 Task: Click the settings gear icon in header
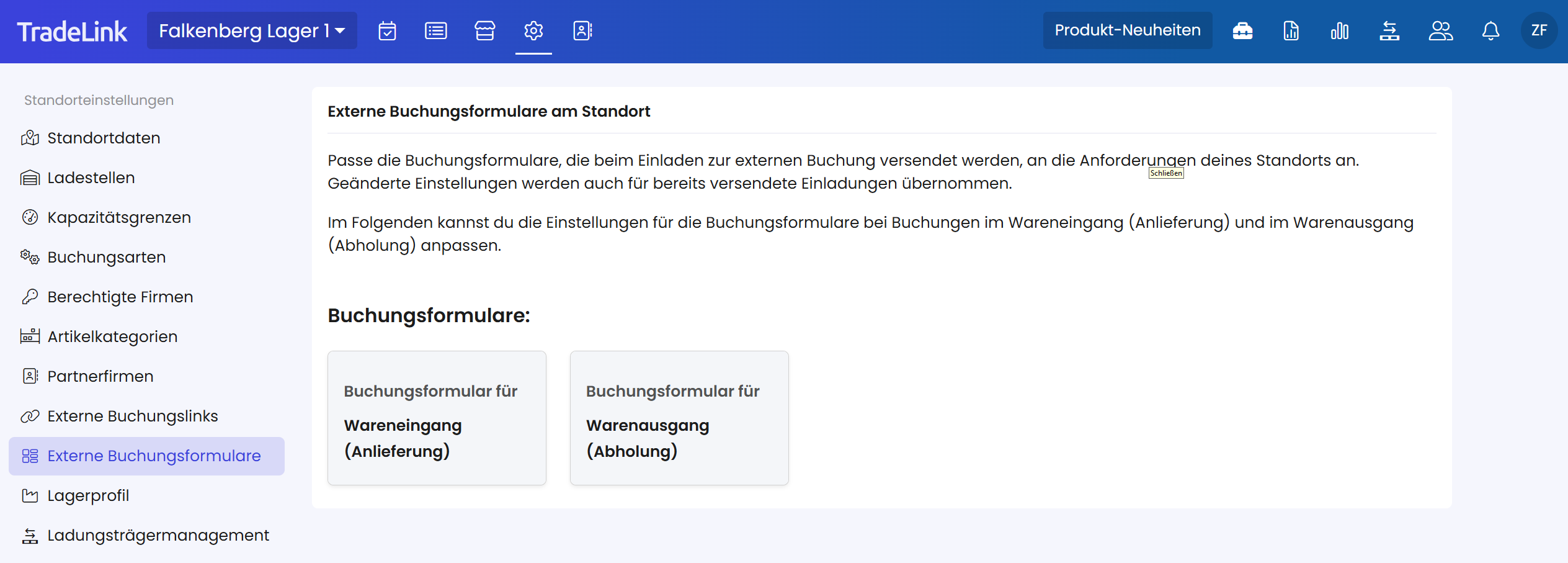[533, 30]
